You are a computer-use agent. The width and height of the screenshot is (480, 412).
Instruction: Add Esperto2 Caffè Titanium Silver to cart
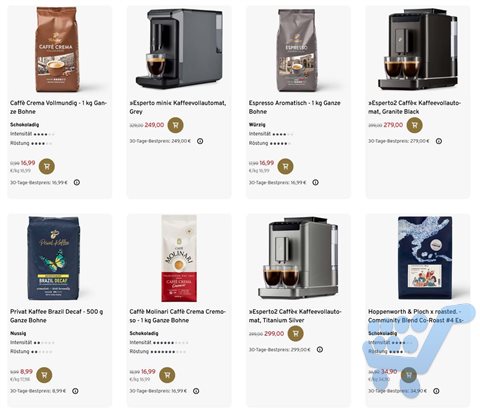click(295, 333)
